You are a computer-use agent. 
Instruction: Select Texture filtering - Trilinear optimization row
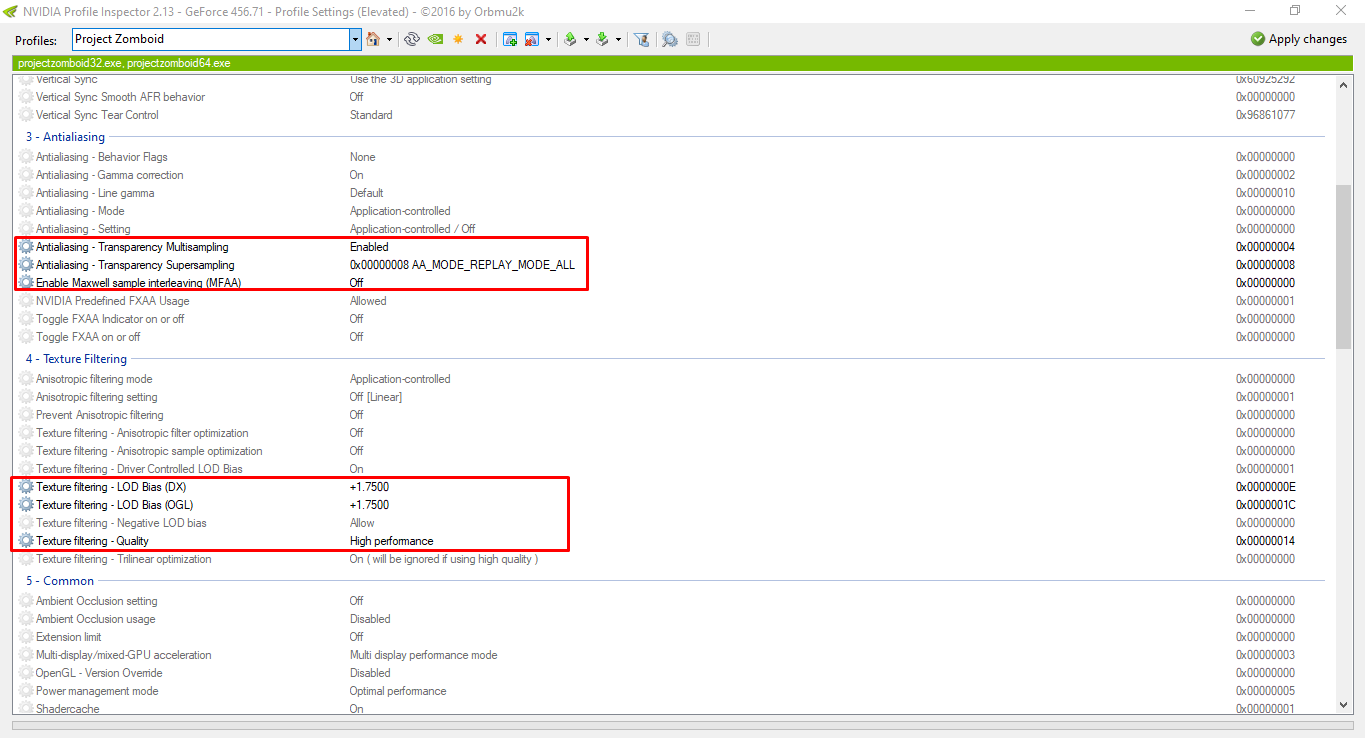point(671,559)
